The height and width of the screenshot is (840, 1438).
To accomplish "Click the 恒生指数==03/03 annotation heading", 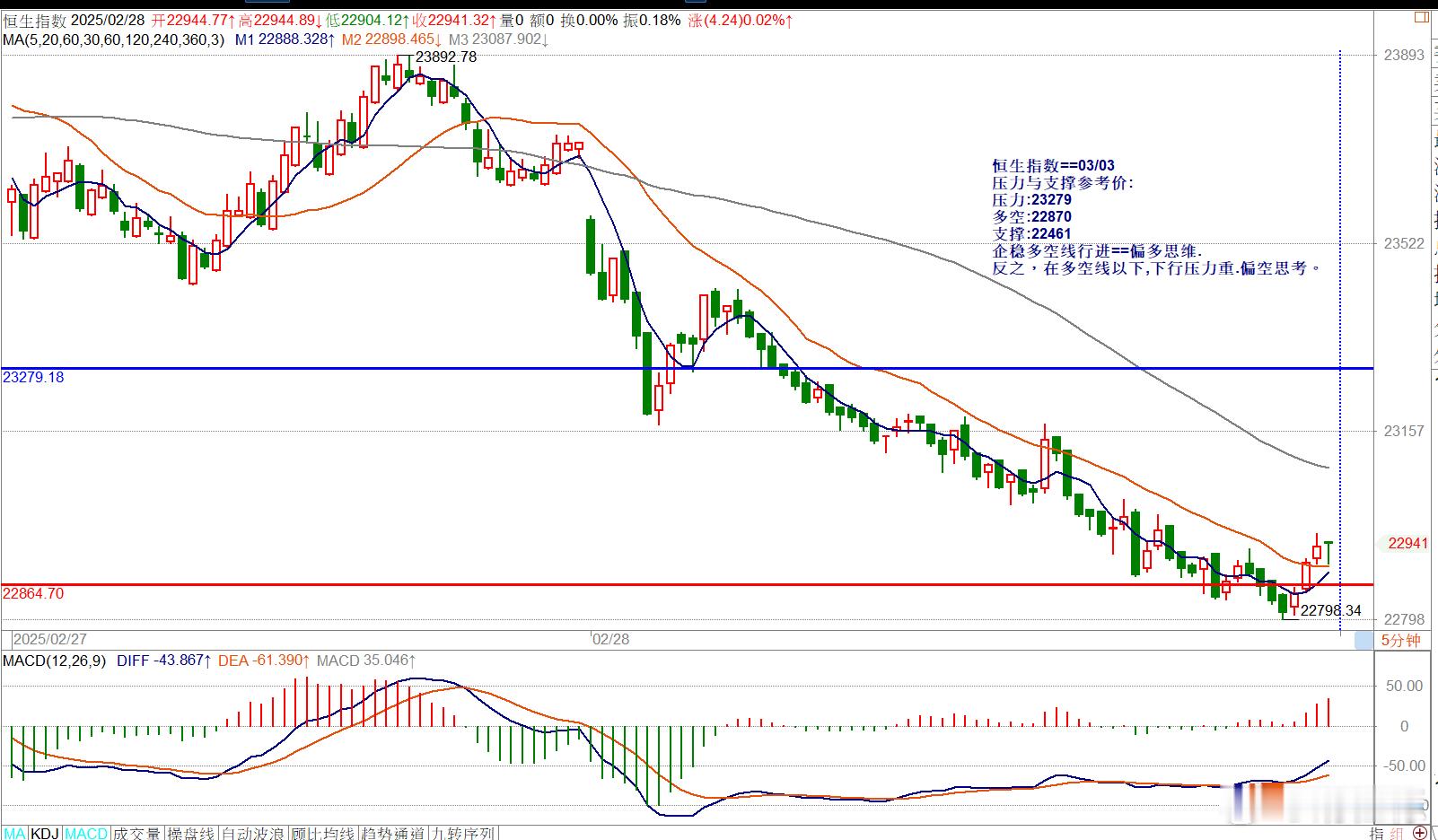I will pos(1053,165).
